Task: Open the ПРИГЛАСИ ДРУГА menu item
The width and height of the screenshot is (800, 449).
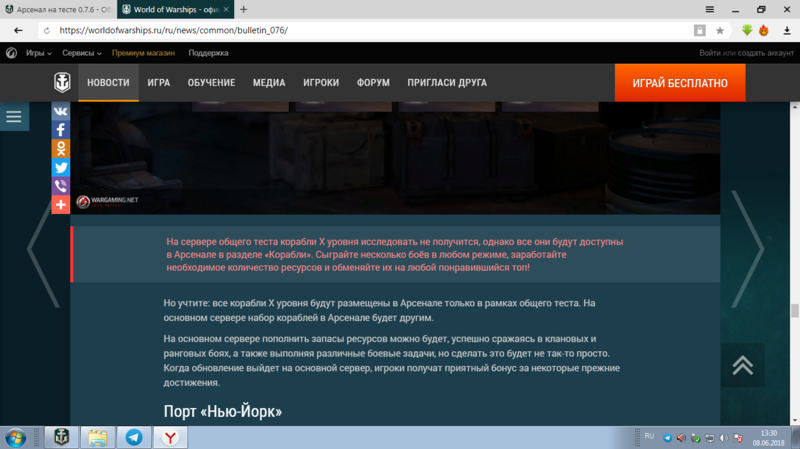Action: pos(447,83)
